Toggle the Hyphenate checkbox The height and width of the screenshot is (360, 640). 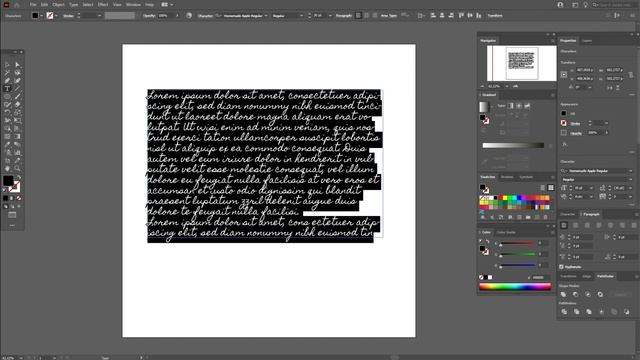click(x=562, y=267)
